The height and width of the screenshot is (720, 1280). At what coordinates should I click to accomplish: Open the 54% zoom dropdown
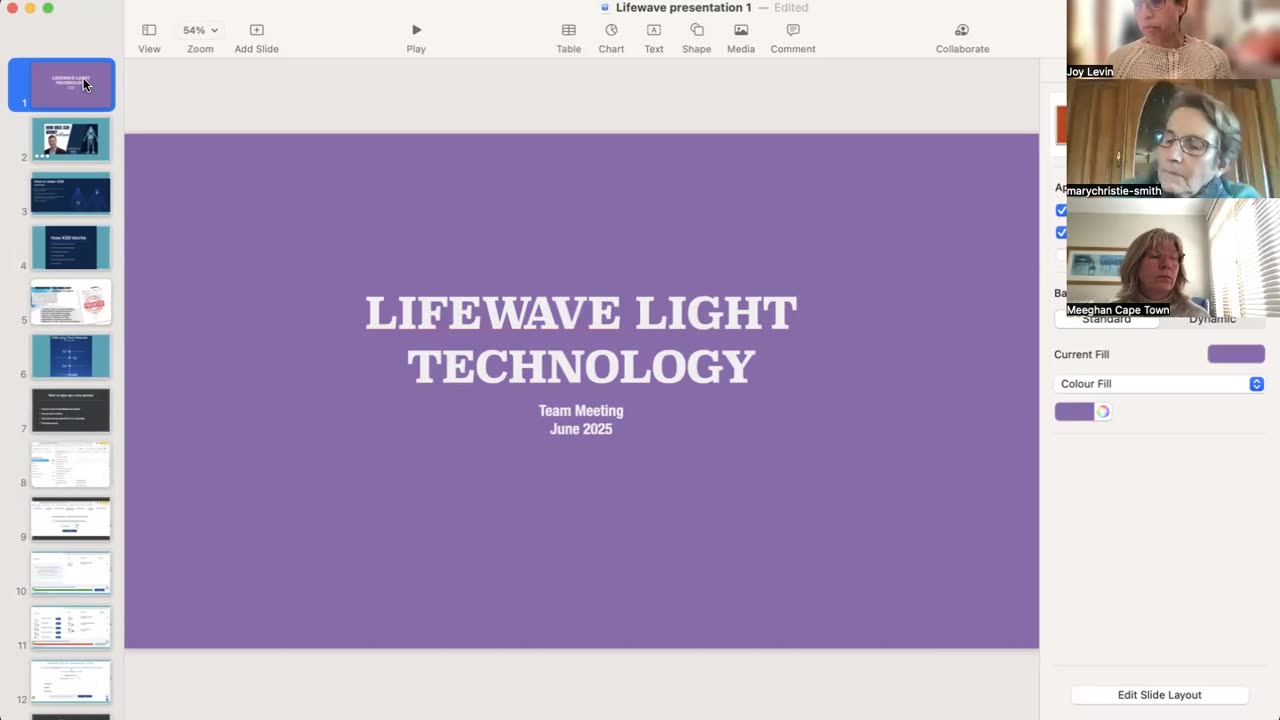(x=200, y=30)
